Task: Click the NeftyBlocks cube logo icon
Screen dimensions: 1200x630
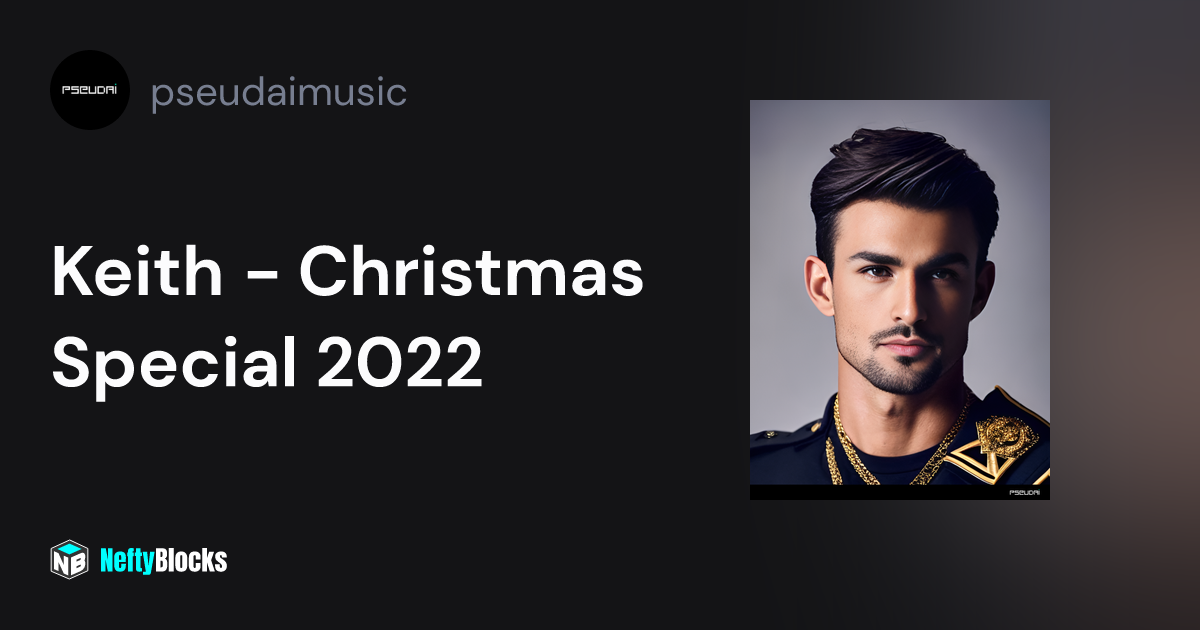Action: click(69, 560)
